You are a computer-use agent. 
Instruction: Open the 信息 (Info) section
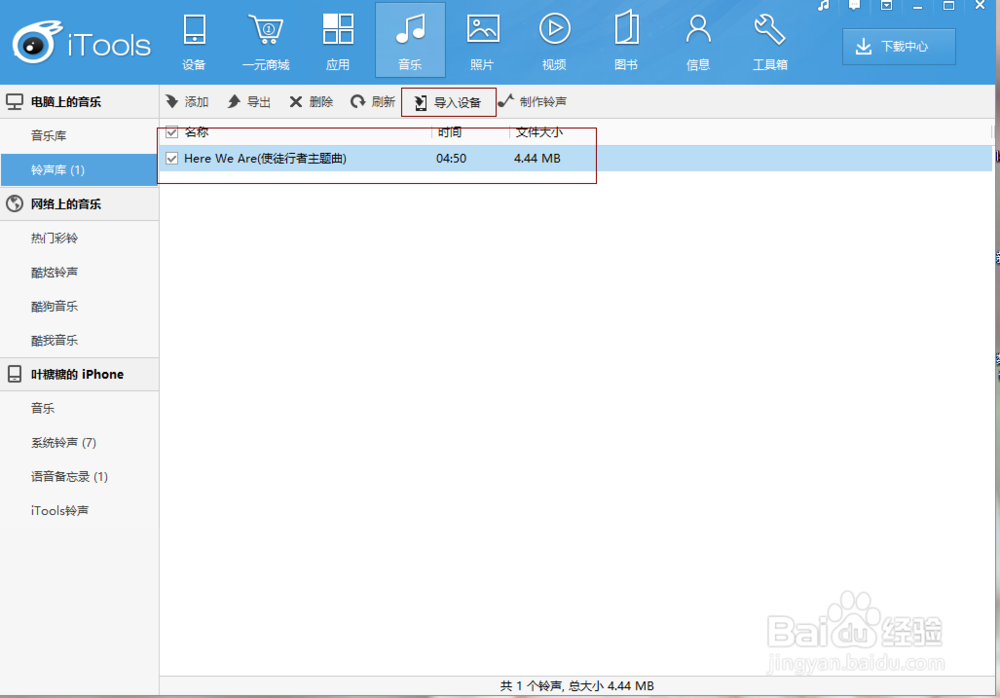tap(698, 41)
